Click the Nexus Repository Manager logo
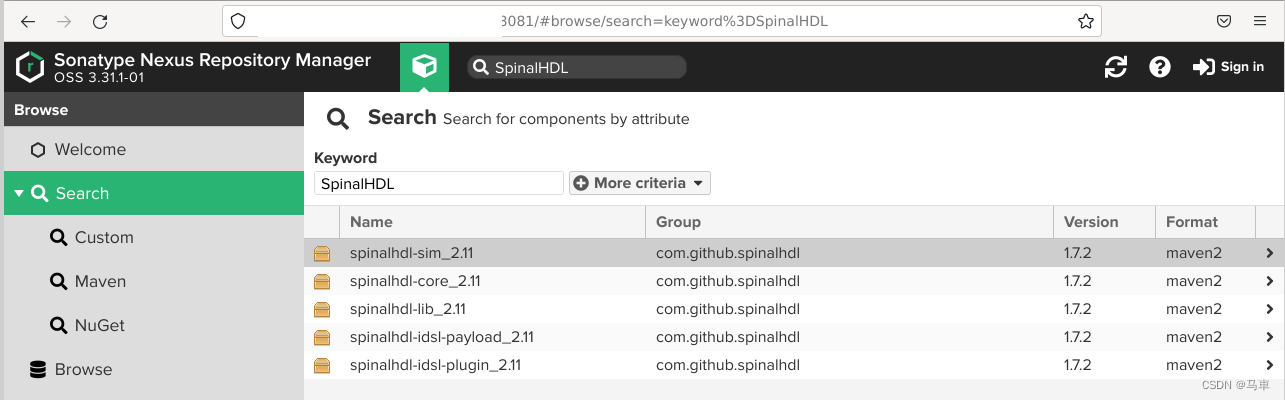 point(30,67)
